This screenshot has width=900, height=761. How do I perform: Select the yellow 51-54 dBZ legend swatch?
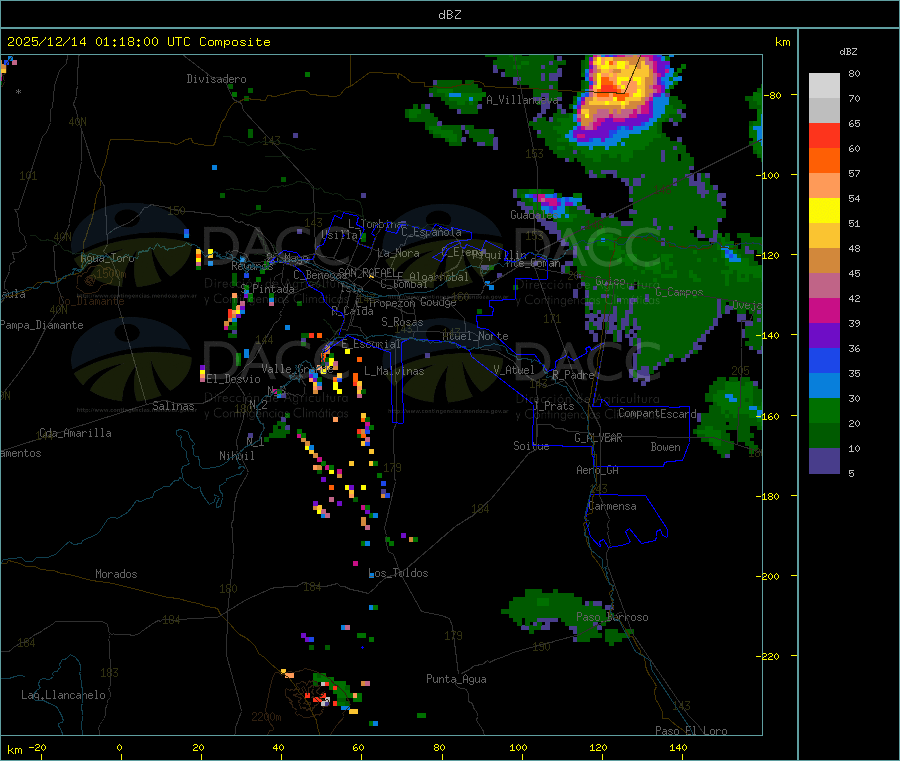click(x=824, y=211)
